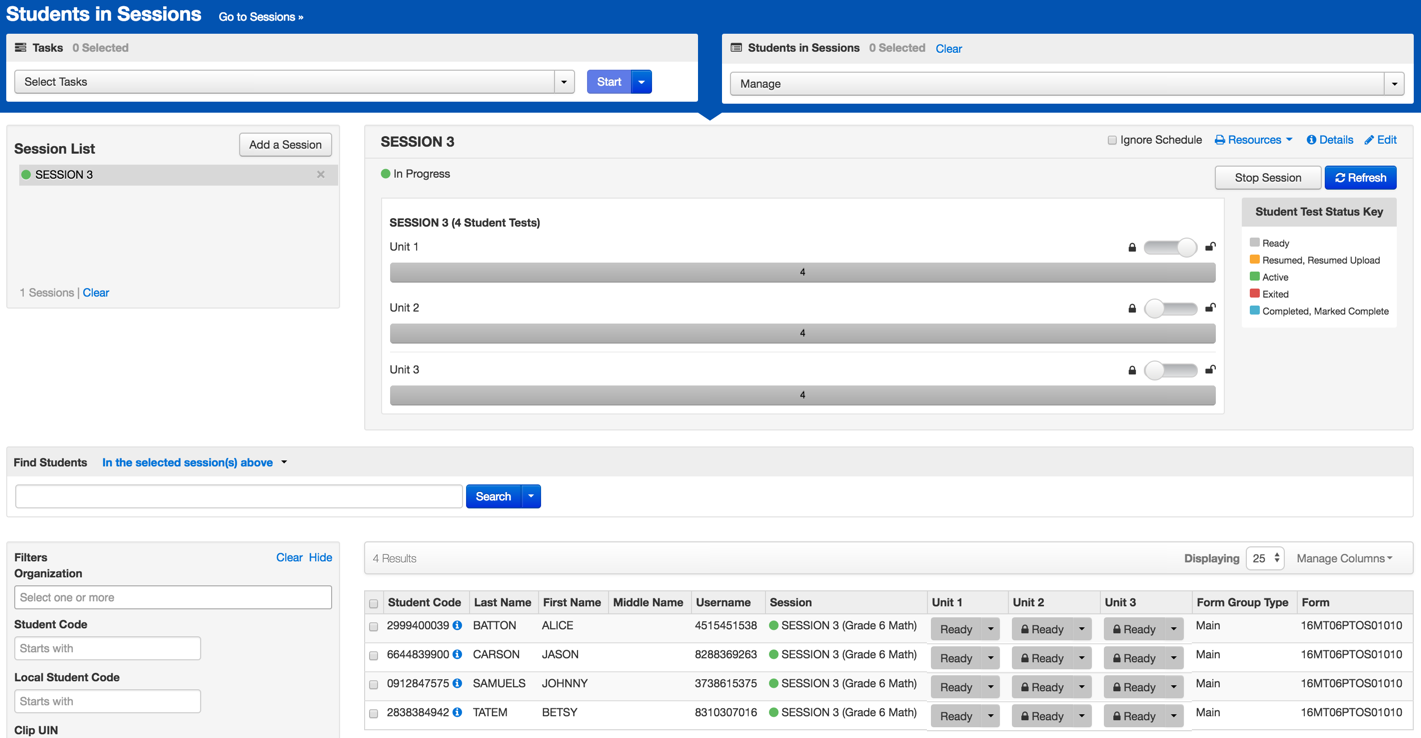The height and width of the screenshot is (738, 1421).
Task: Check the box for student BATTON
Action: click(374, 627)
